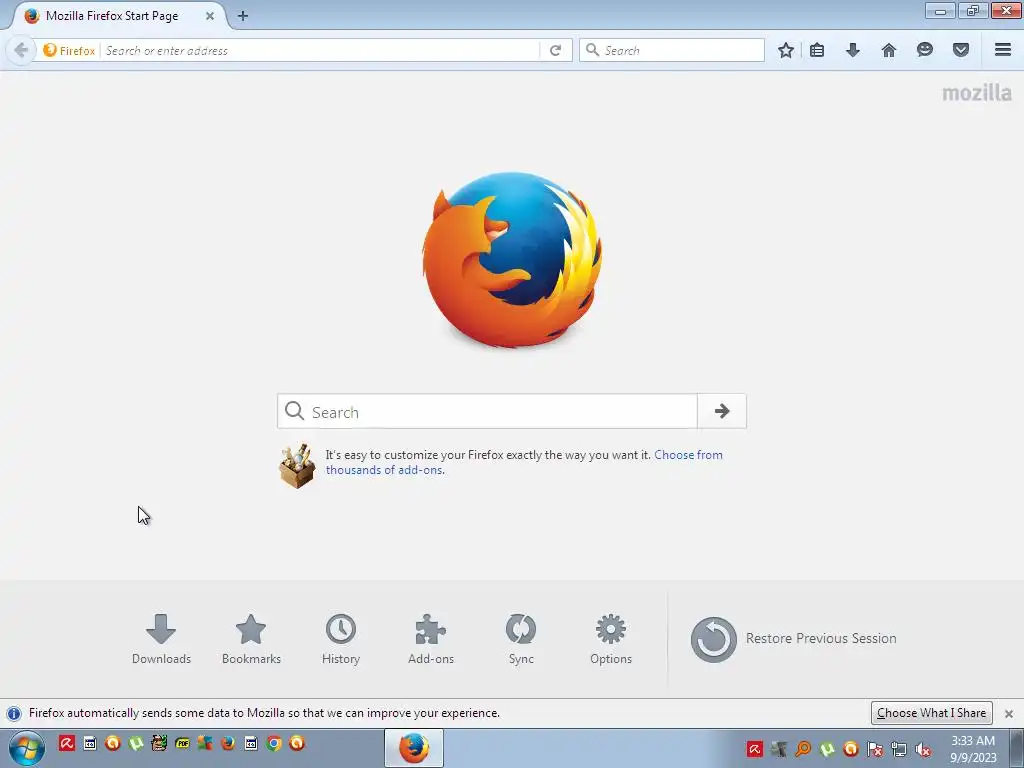This screenshot has height=768, width=1024.
Task: Click the Show desktop strip
Action: click(1017, 748)
